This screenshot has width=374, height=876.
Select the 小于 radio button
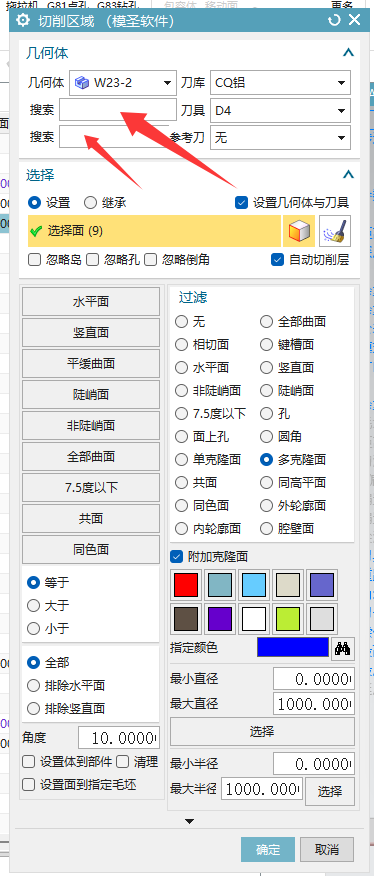click(x=34, y=629)
